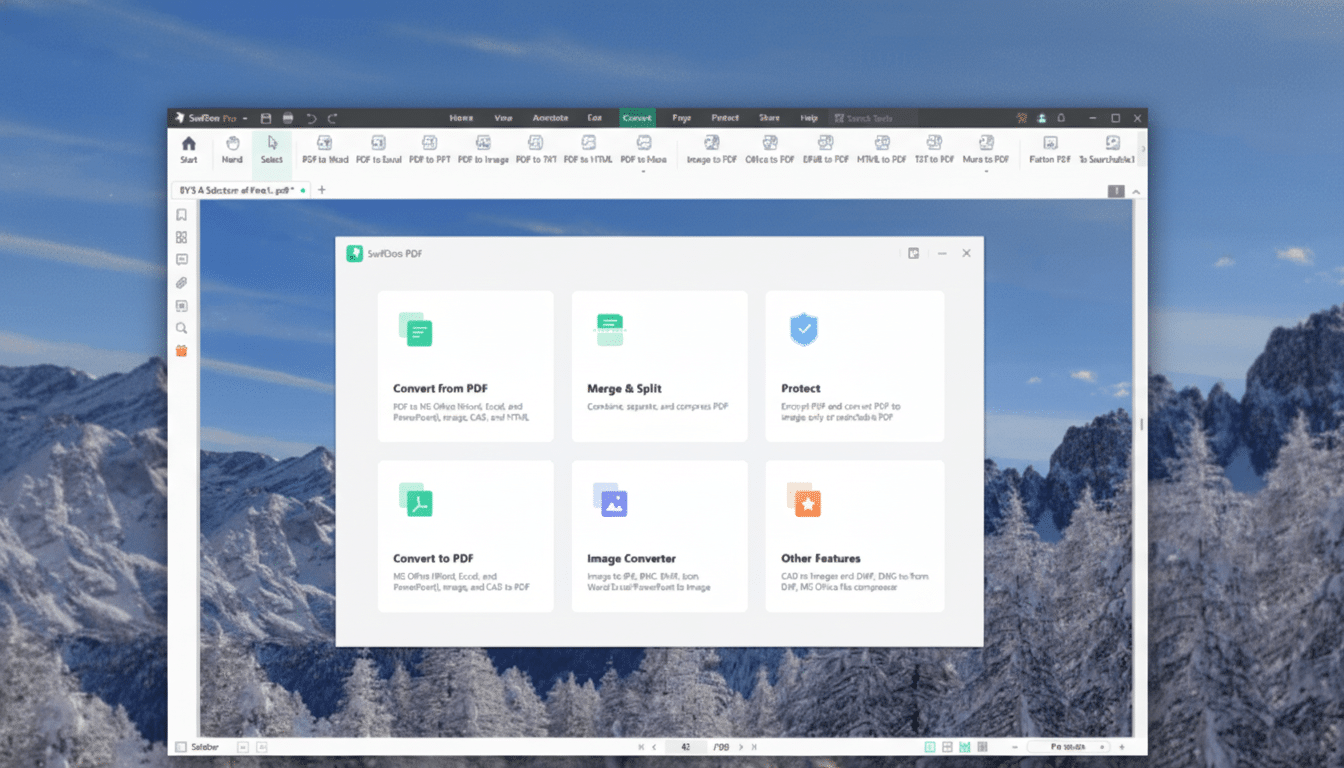Image resolution: width=1344 pixels, height=768 pixels.
Task: Open the zoom percentage dropdown
Action: point(1067,746)
